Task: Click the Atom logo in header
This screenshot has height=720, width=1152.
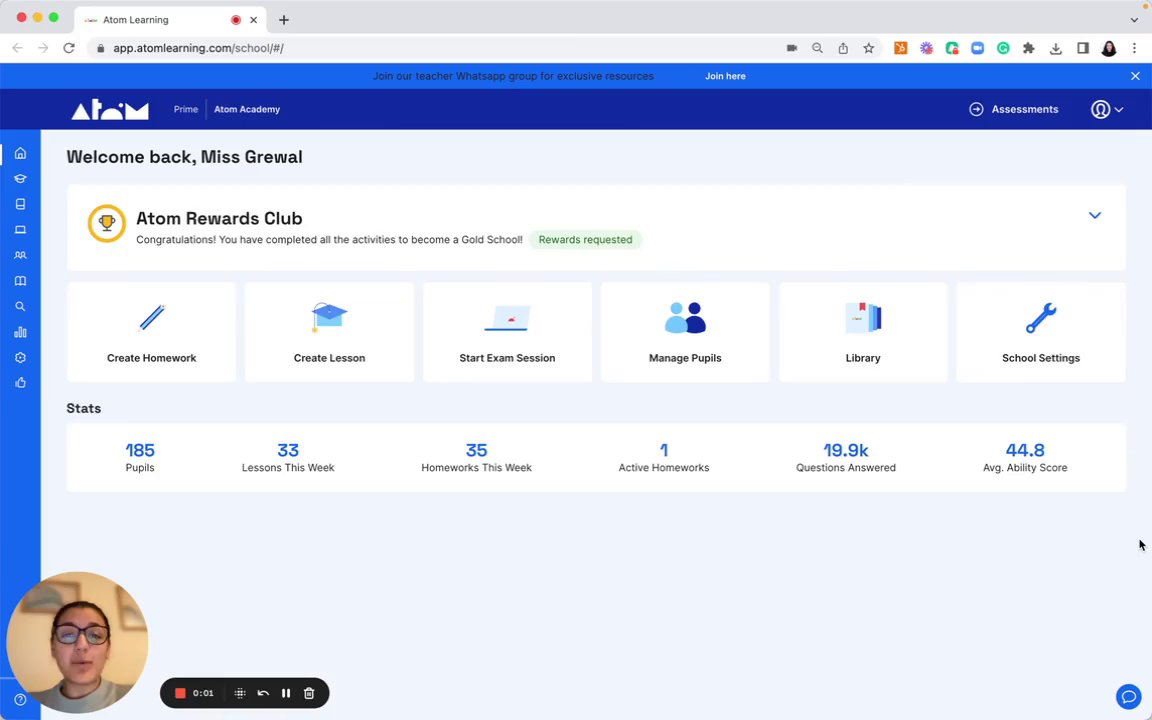Action: [110, 109]
